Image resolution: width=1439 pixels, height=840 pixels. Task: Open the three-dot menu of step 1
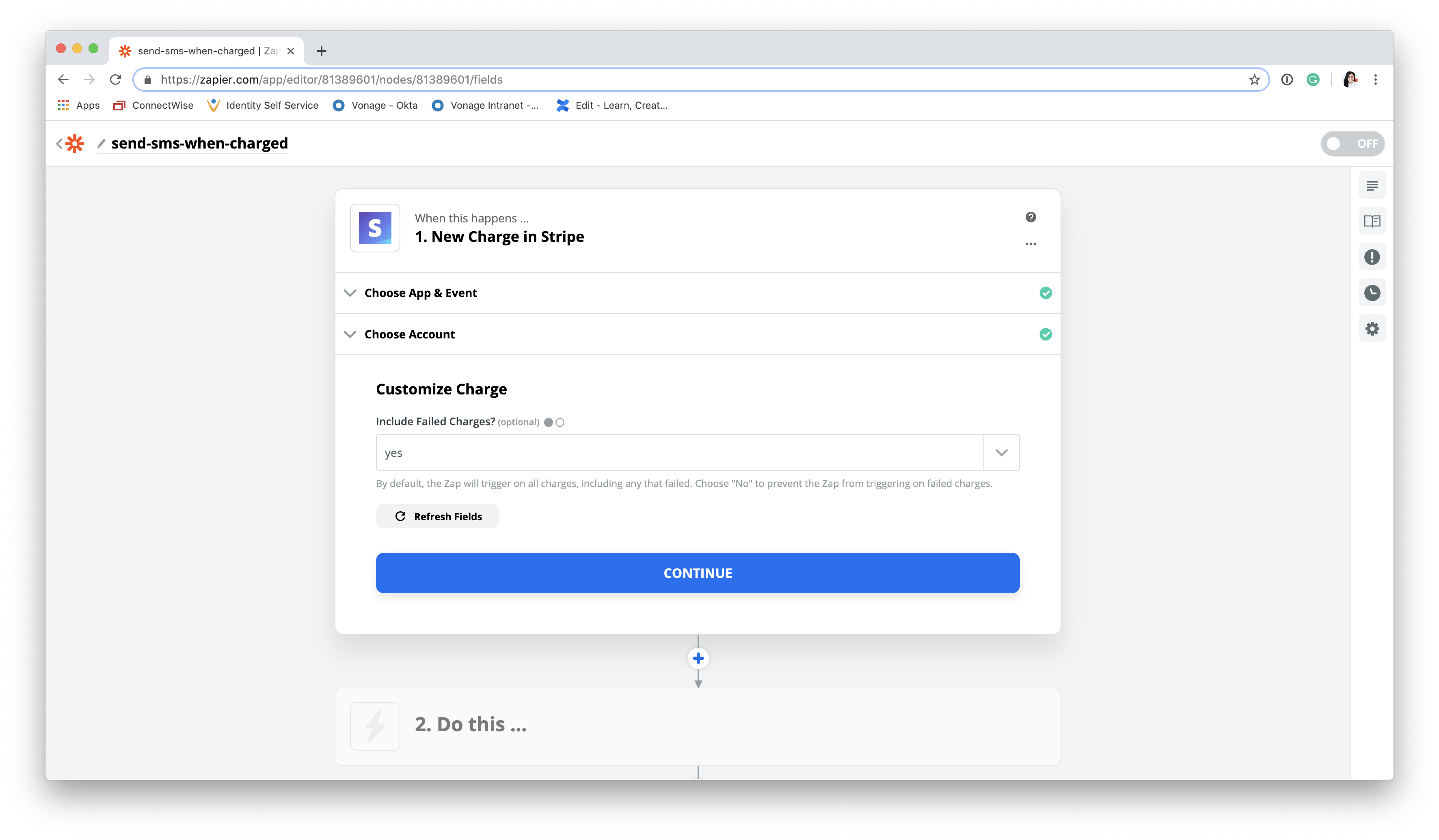[1030, 244]
